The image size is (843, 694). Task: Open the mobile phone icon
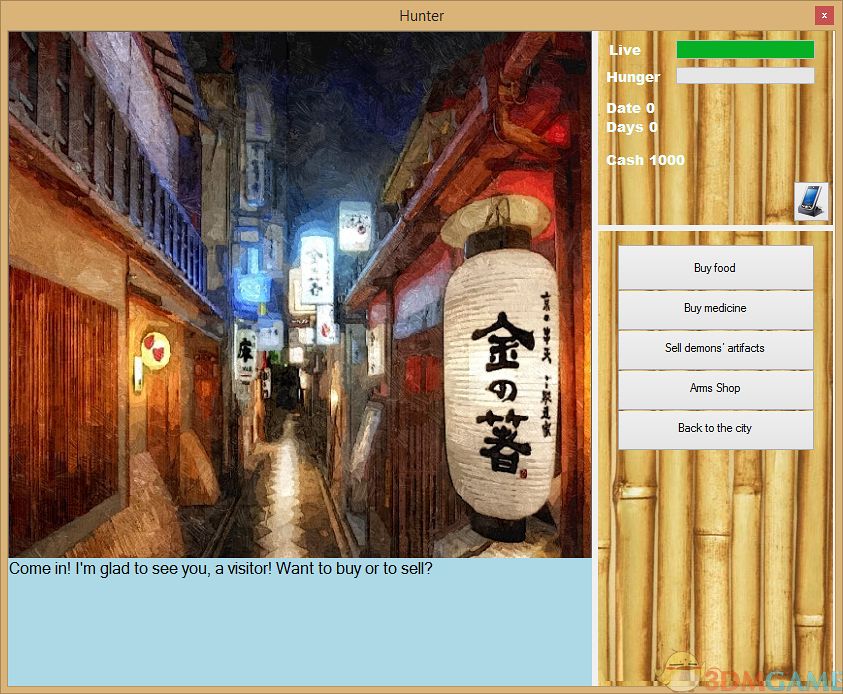coord(811,201)
